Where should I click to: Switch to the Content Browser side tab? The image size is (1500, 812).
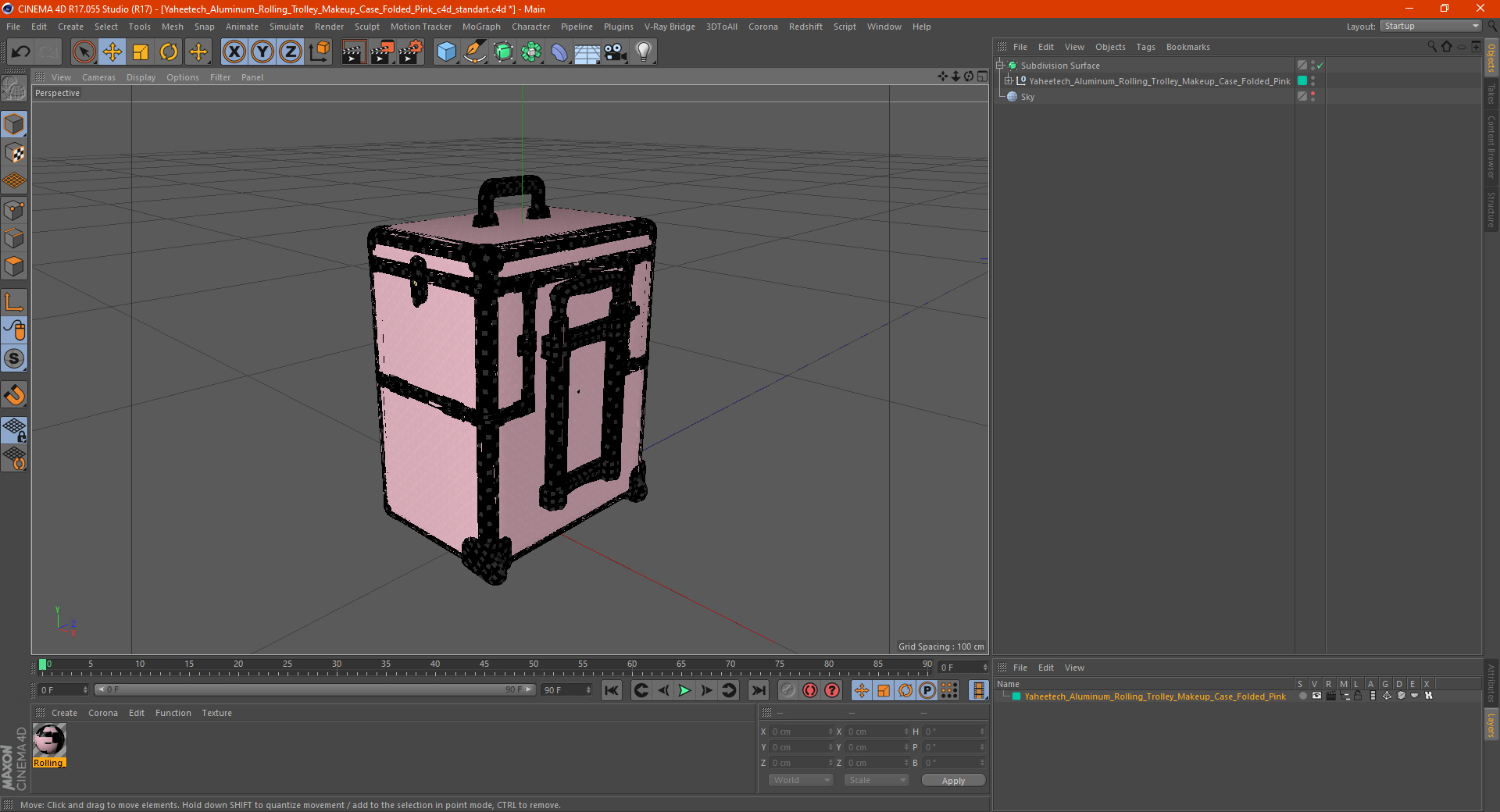pos(1491,147)
